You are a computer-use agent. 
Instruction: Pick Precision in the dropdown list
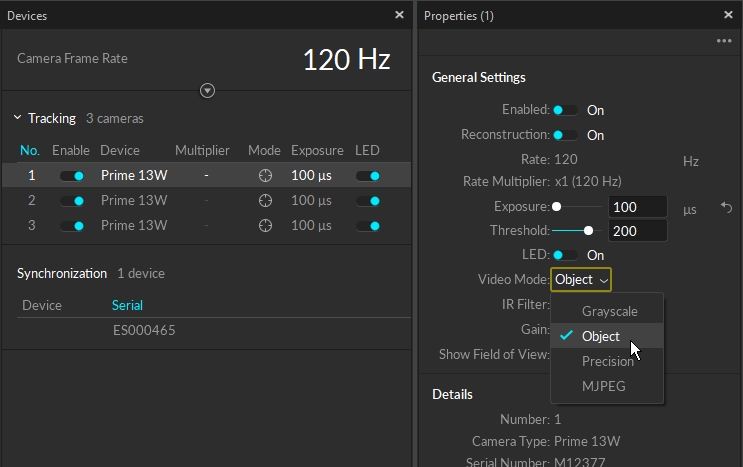pyautogui.click(x=607, y=361)
